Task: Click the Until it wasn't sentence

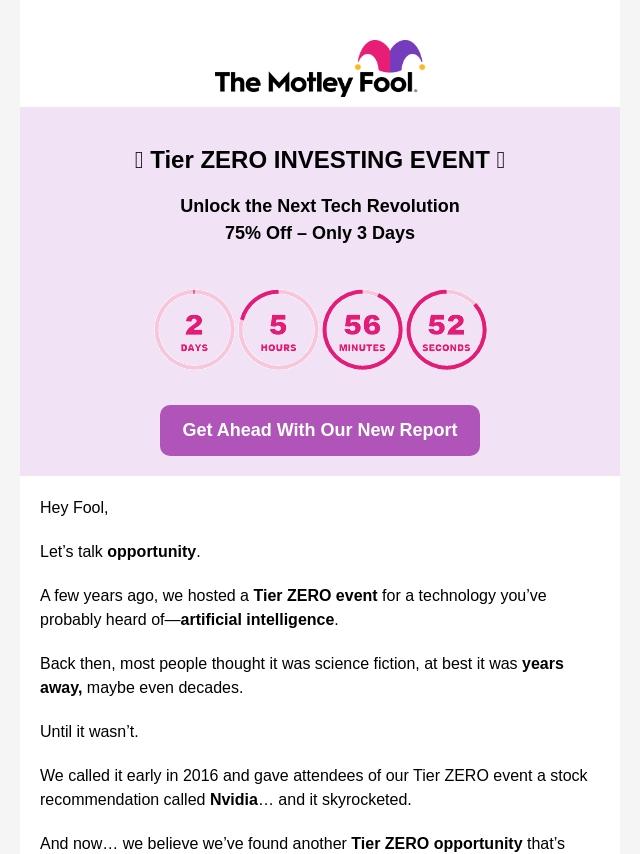Action: 89,731
